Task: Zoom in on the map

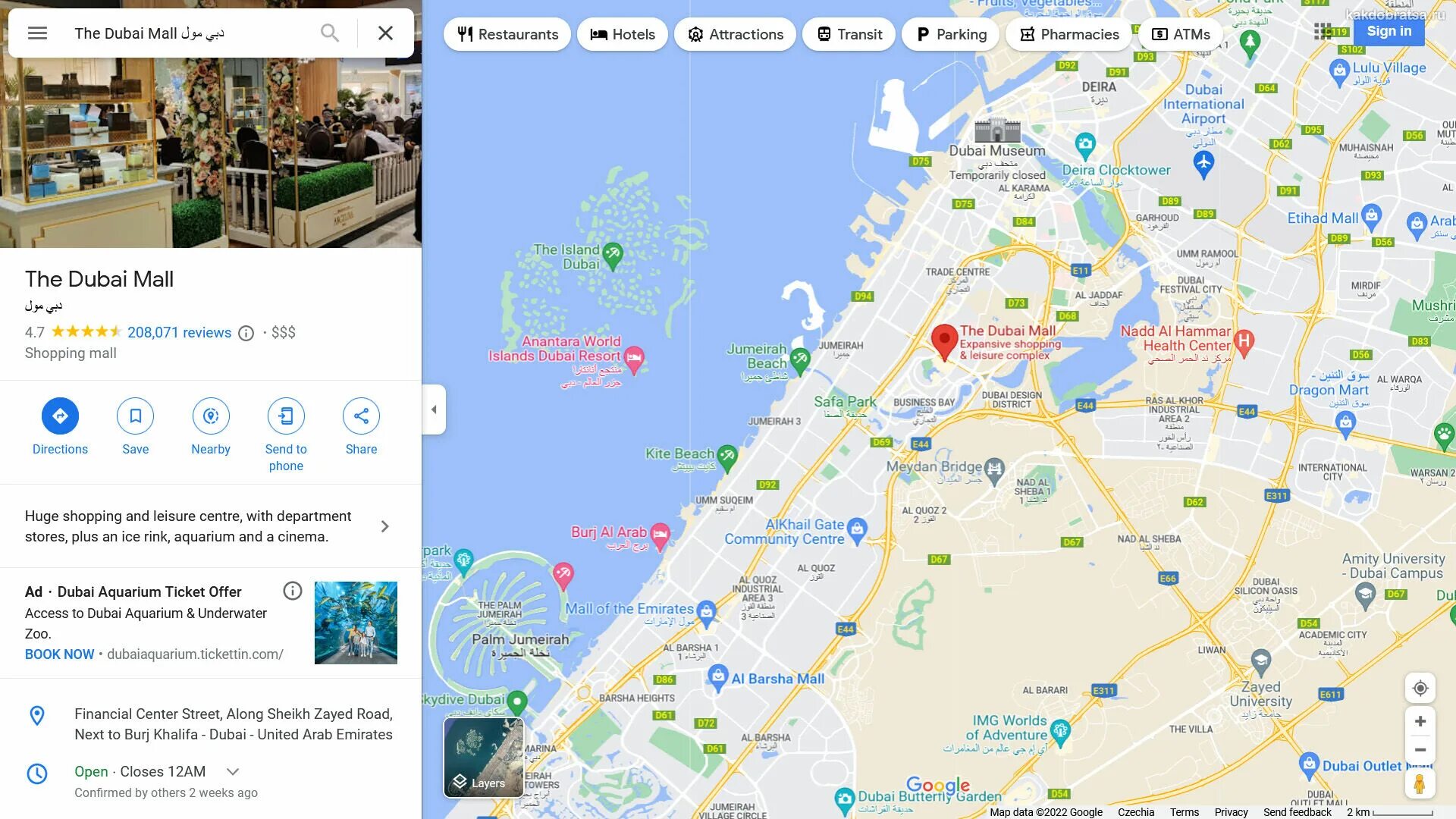Action: tap(1420, 721)
